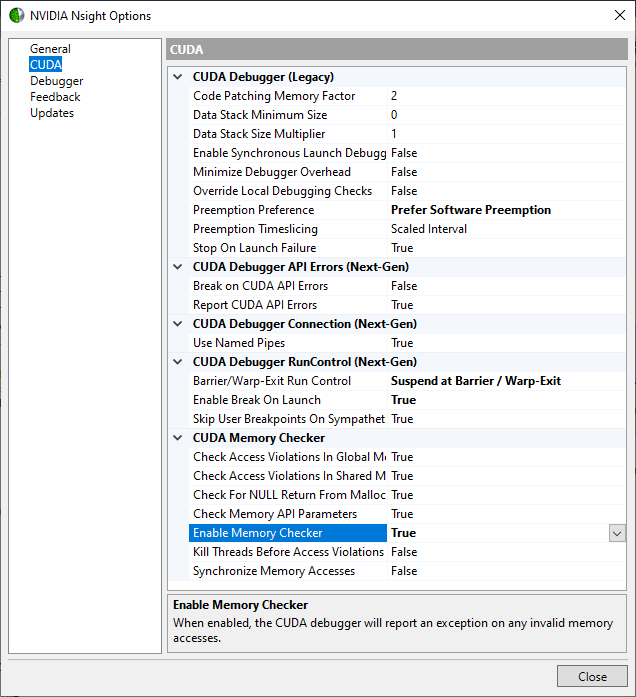Open the Enable Memory Checker value dropdown
Image resolution: width=636 pixels, height=697 pixels.
pos(617,533)
